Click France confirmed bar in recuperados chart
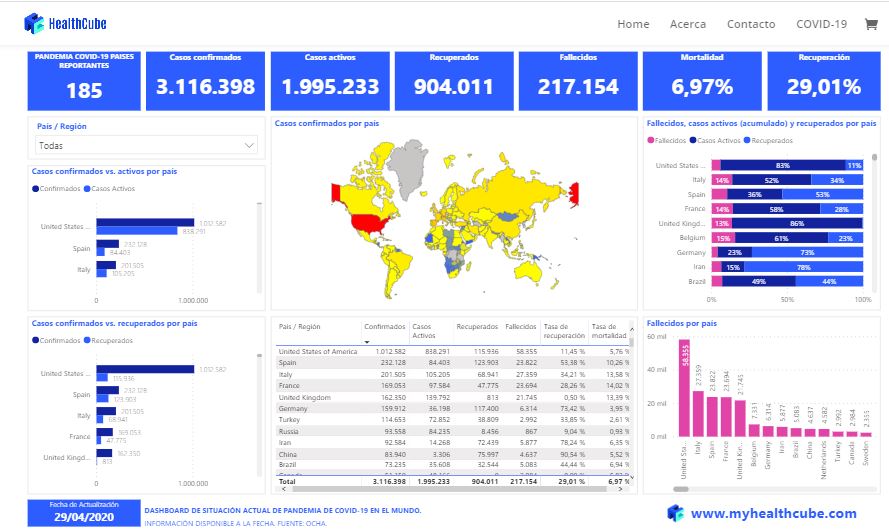 104,432
